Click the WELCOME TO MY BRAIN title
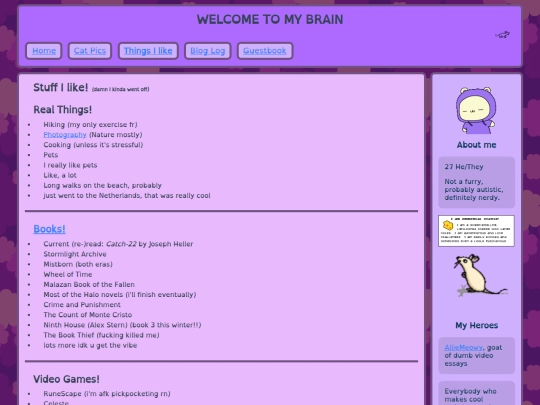The height and width of the screenshot is (405, 540). click(270, 20)
